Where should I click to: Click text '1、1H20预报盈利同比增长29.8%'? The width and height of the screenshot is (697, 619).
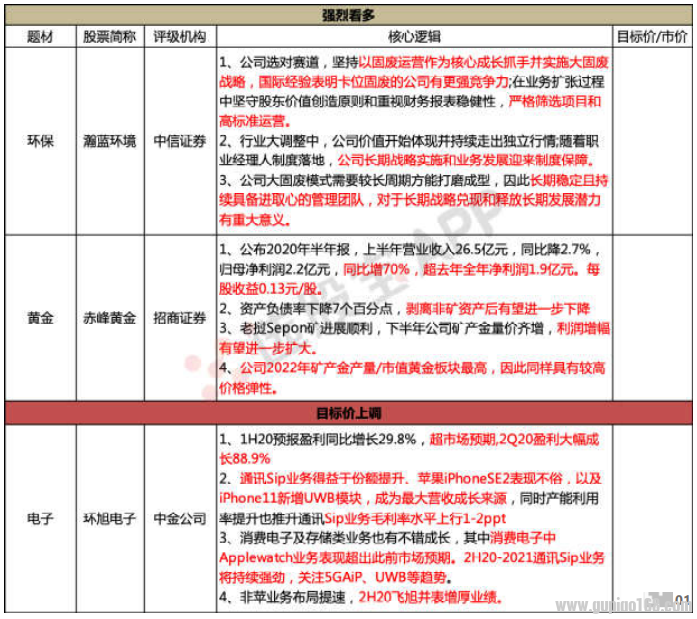pyautogui.click(x=317, y=439)
